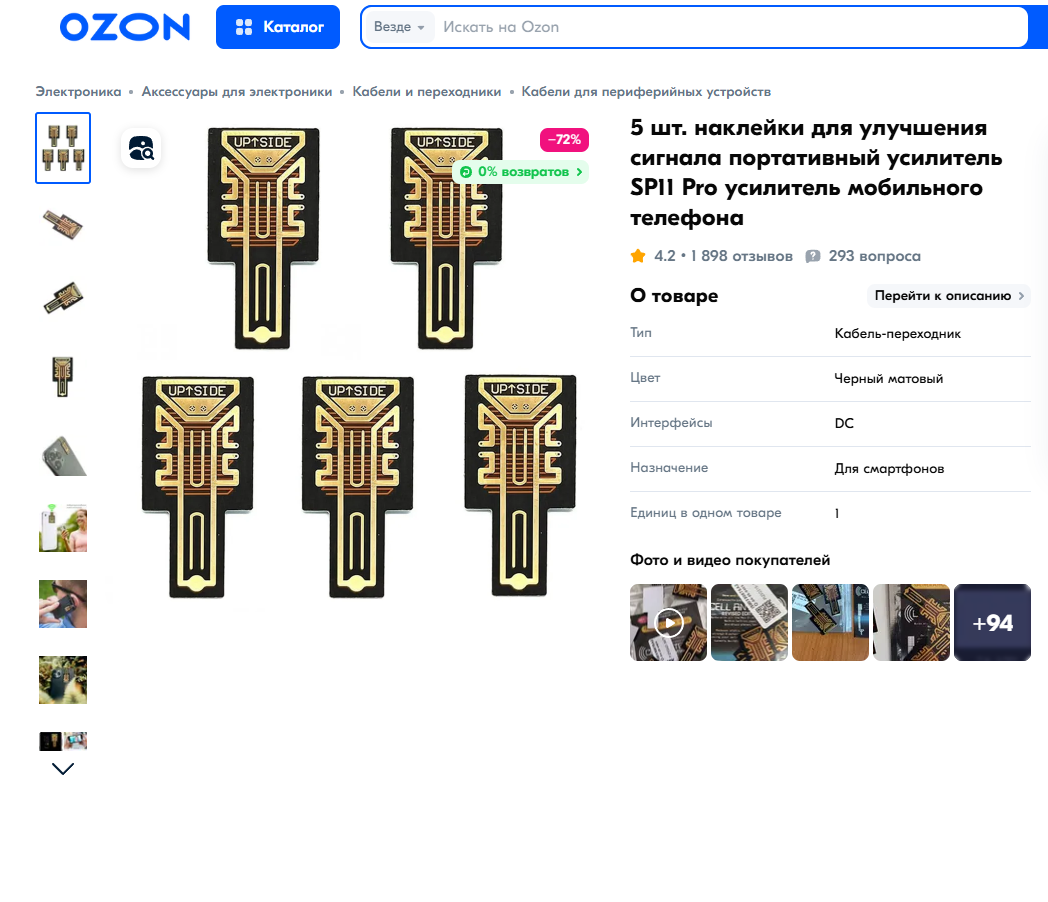Open the 0% возвратов returns badge
Image resolution: width=1048 pixels, height=902 pixels.
click(521, 172)
